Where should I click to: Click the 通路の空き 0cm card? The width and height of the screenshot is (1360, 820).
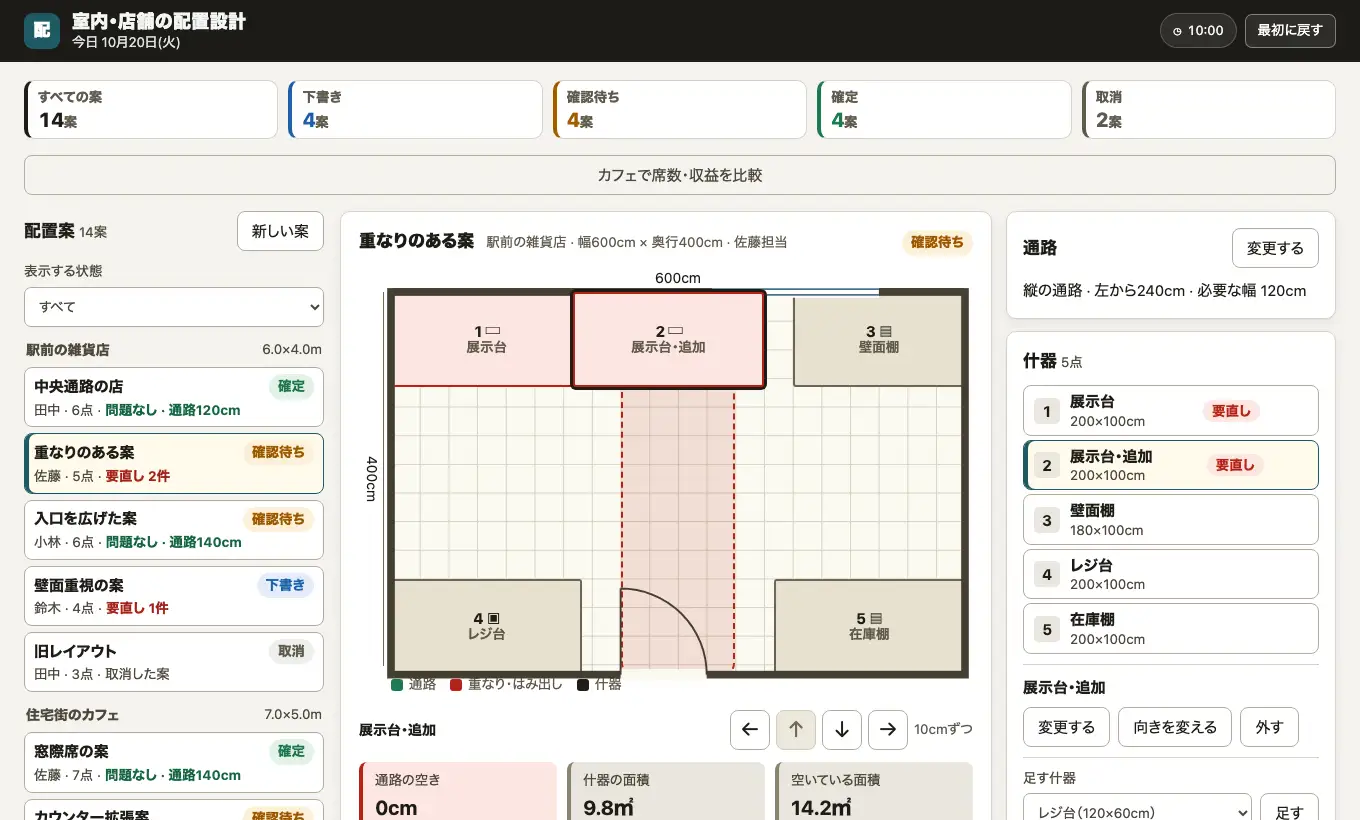coord(458,792)
